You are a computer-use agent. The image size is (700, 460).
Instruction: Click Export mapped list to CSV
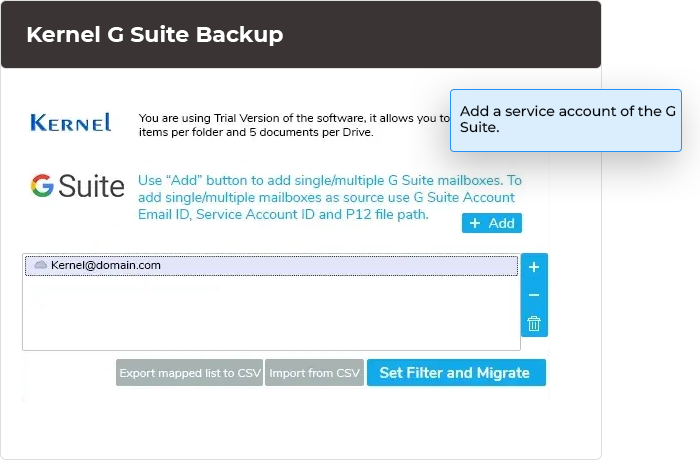click(190, 373)
